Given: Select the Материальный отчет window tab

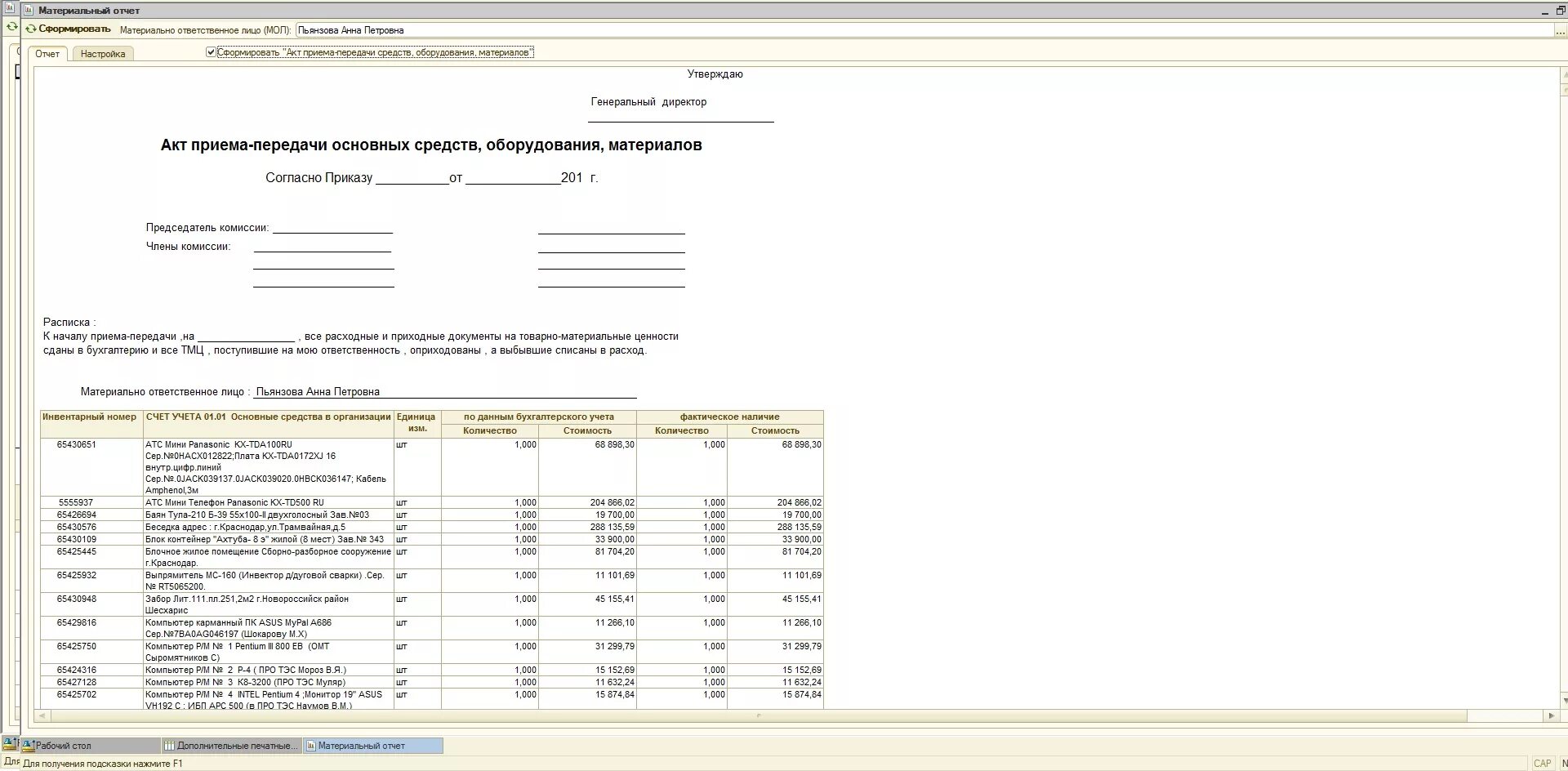Looking at the screenshot, I should coord(373,746).
